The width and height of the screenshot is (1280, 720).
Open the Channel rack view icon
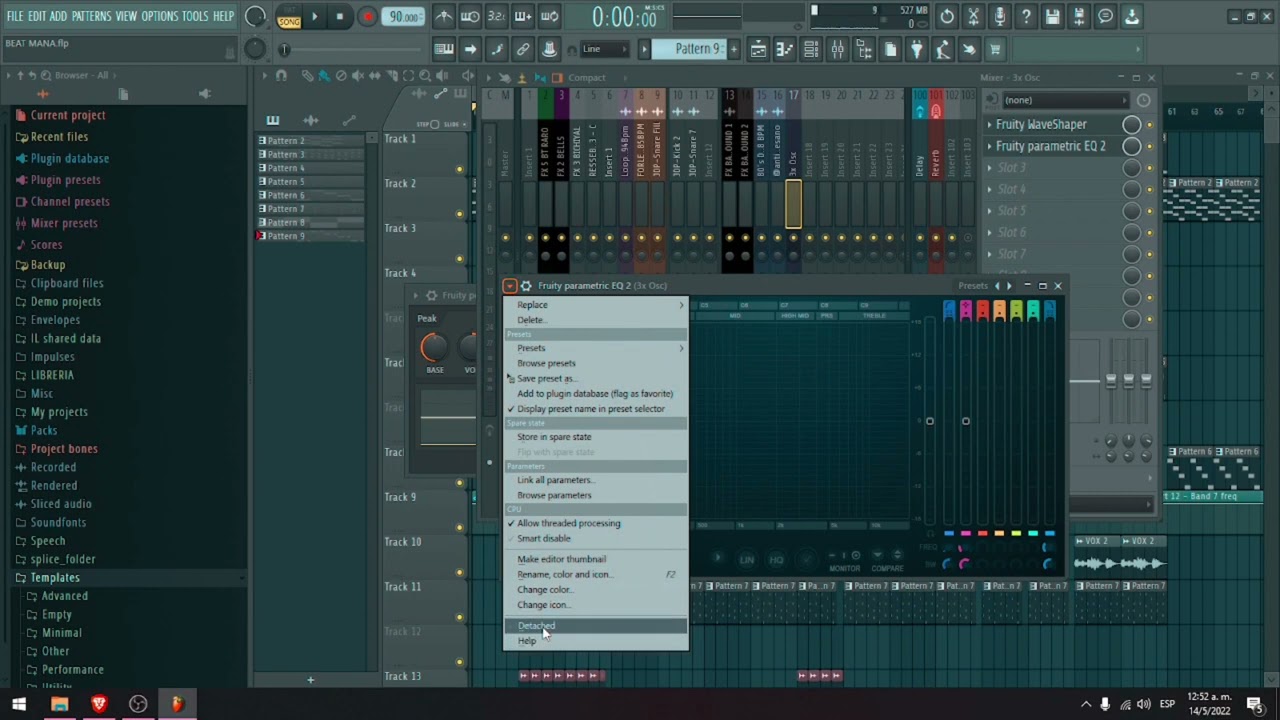click(811, 49)
